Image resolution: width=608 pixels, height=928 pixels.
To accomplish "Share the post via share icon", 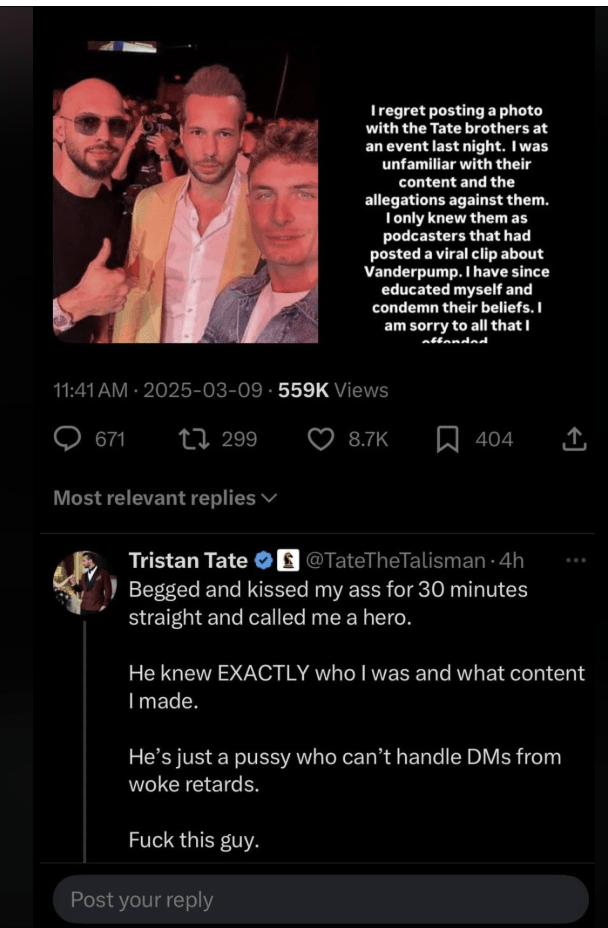I will click(x=575, y=439).
